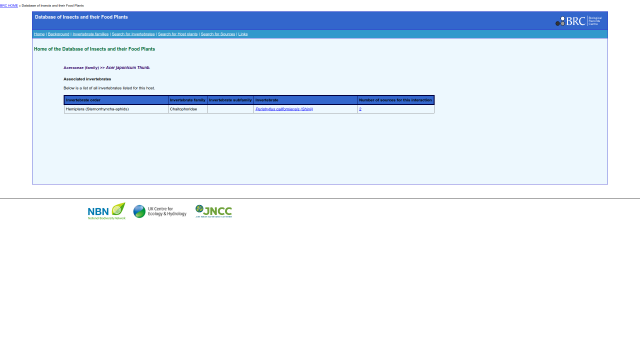Click the NBN logo in footer
The width and height of the screenshot is (640, 360).
107,211
